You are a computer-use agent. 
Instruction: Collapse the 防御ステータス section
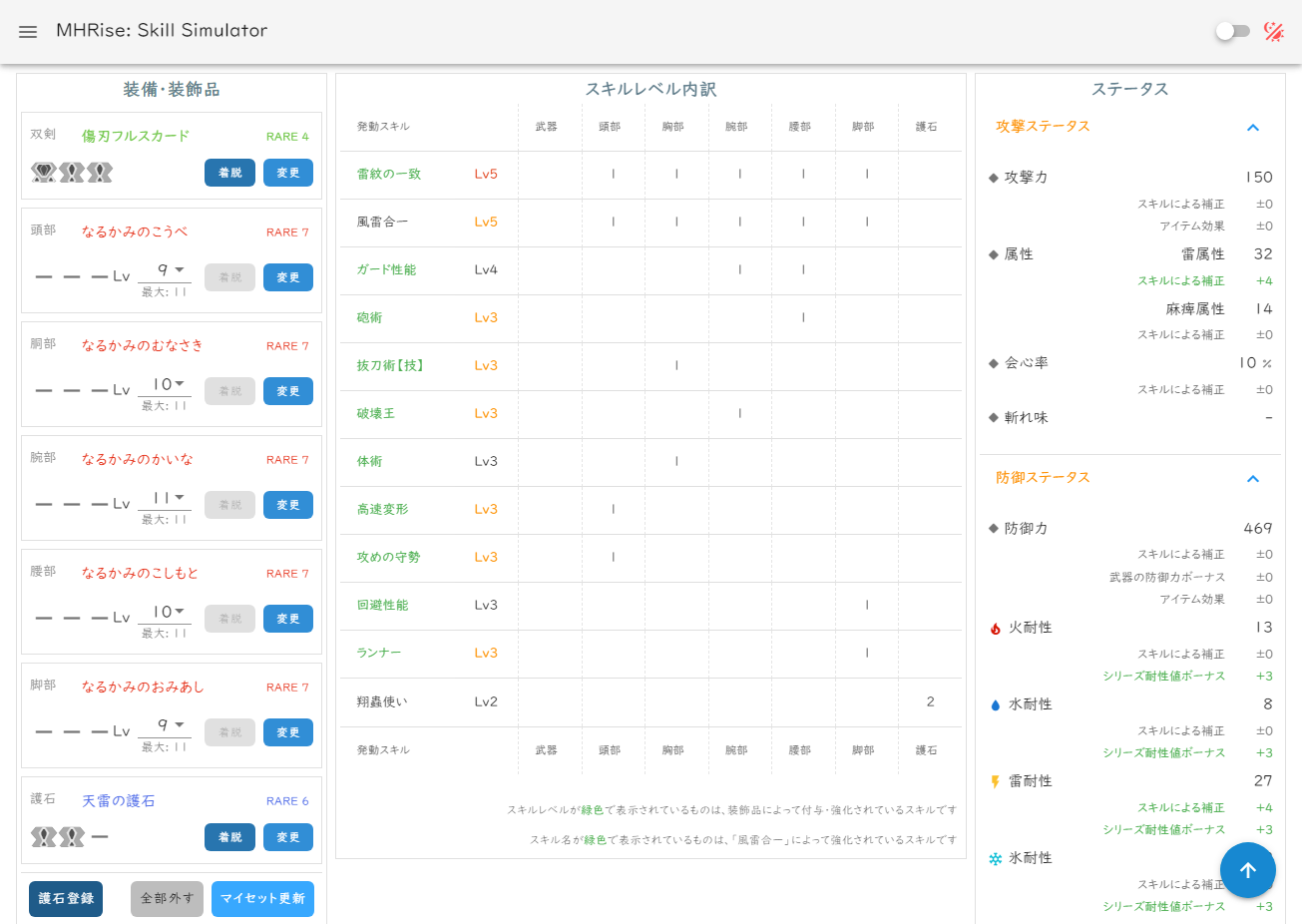point(1252,479)
